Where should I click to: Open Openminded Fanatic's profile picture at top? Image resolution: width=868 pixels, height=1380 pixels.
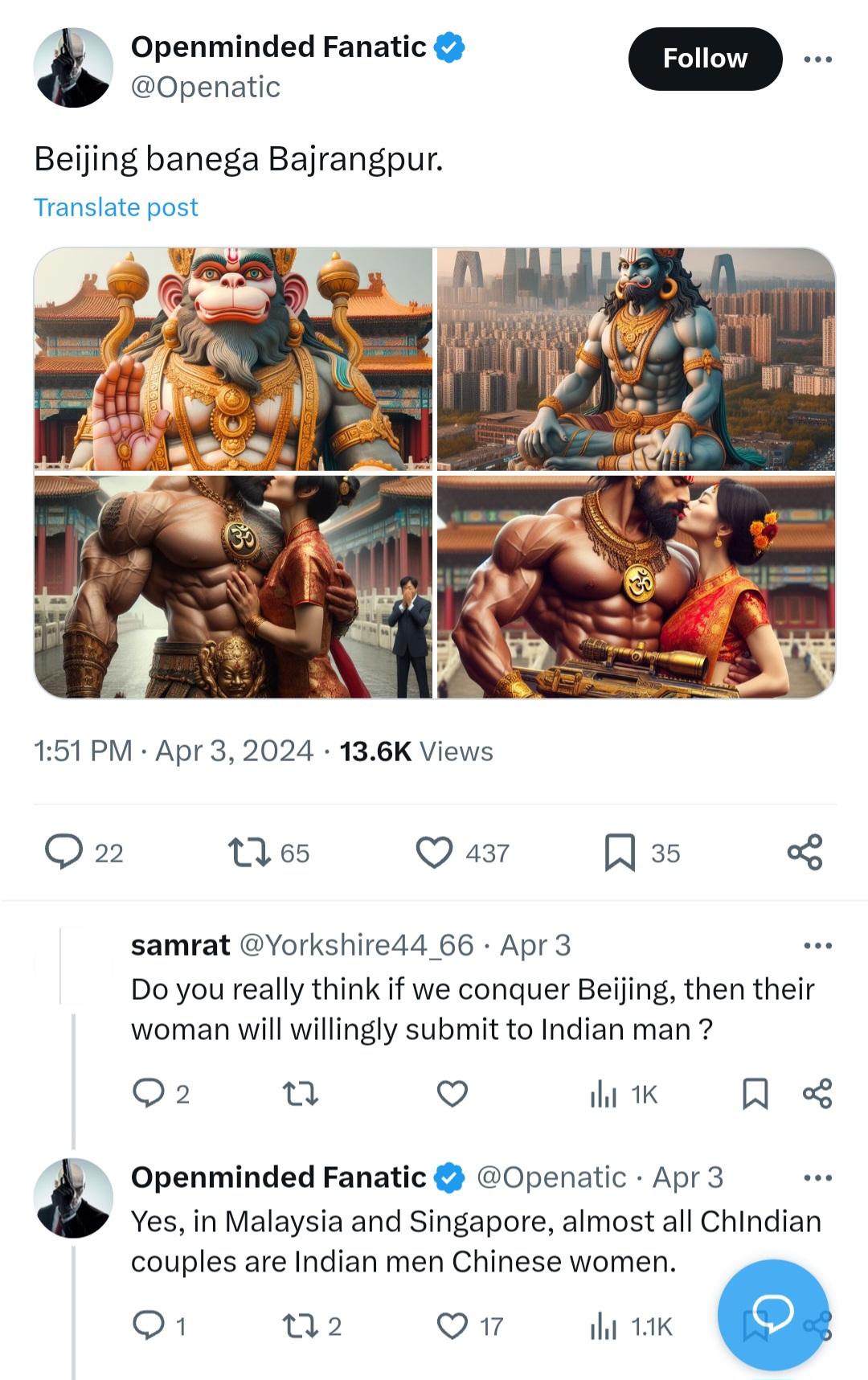point(73,68)
